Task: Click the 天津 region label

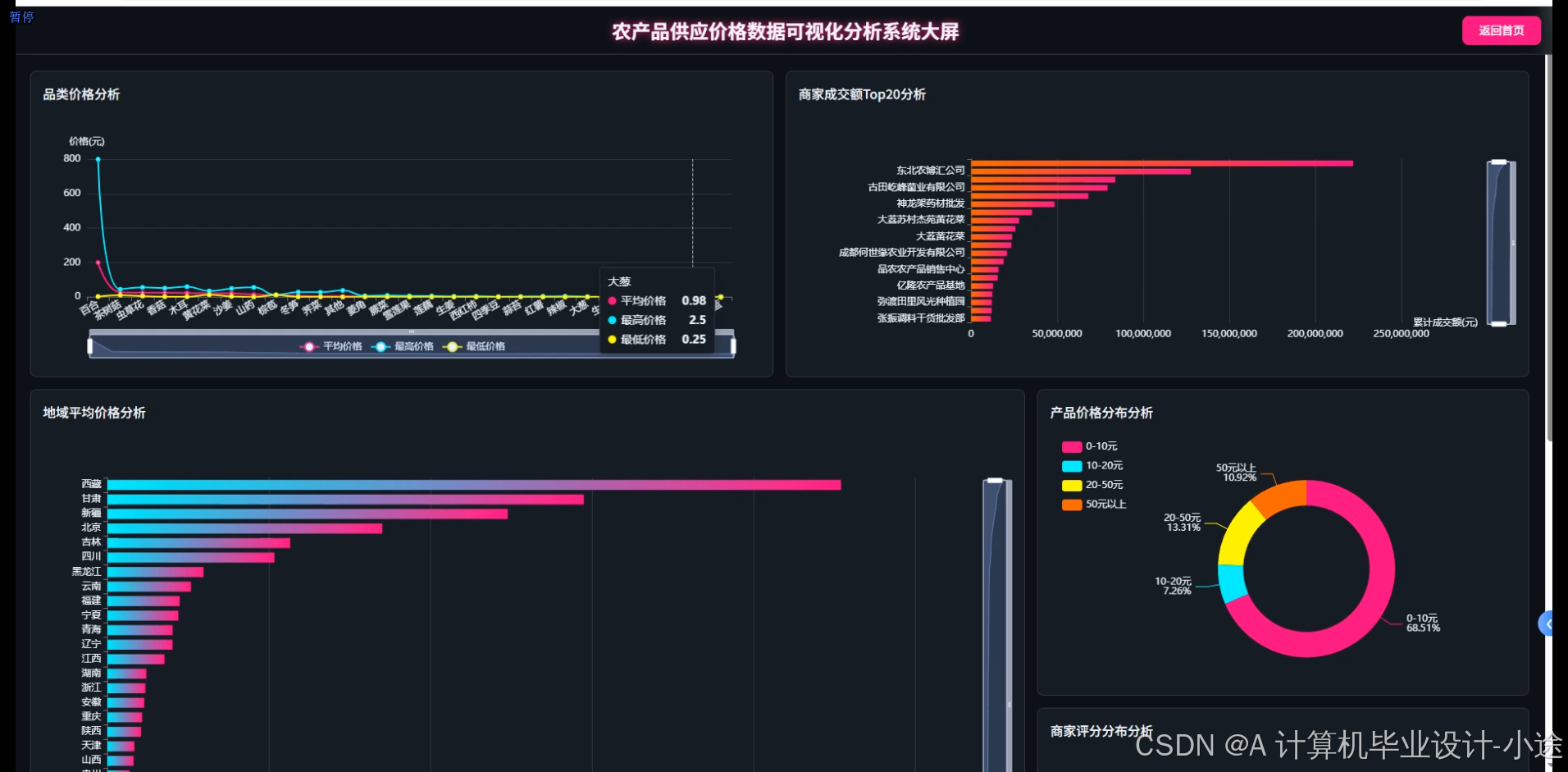Action: [x=91, y=746]
